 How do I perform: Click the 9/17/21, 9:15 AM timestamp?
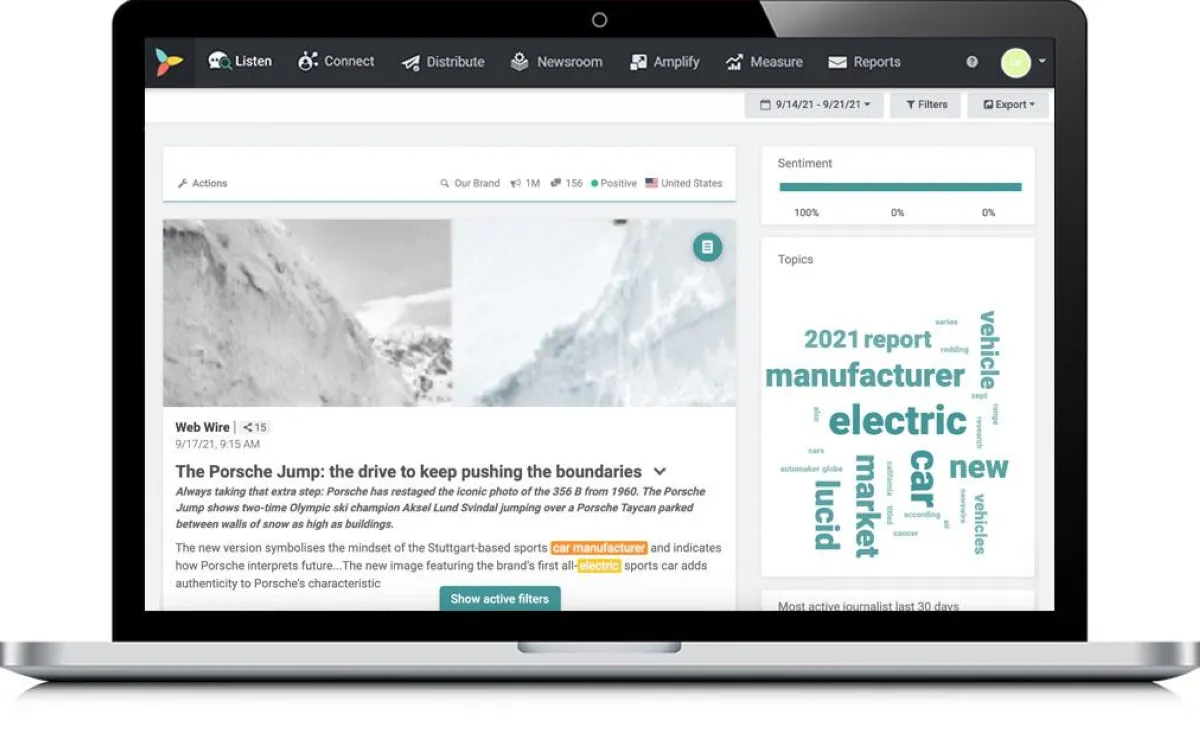[x=217, y=444]
